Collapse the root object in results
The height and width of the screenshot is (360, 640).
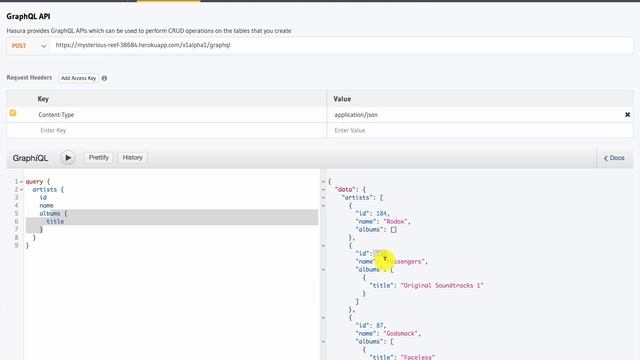point(324,182)
